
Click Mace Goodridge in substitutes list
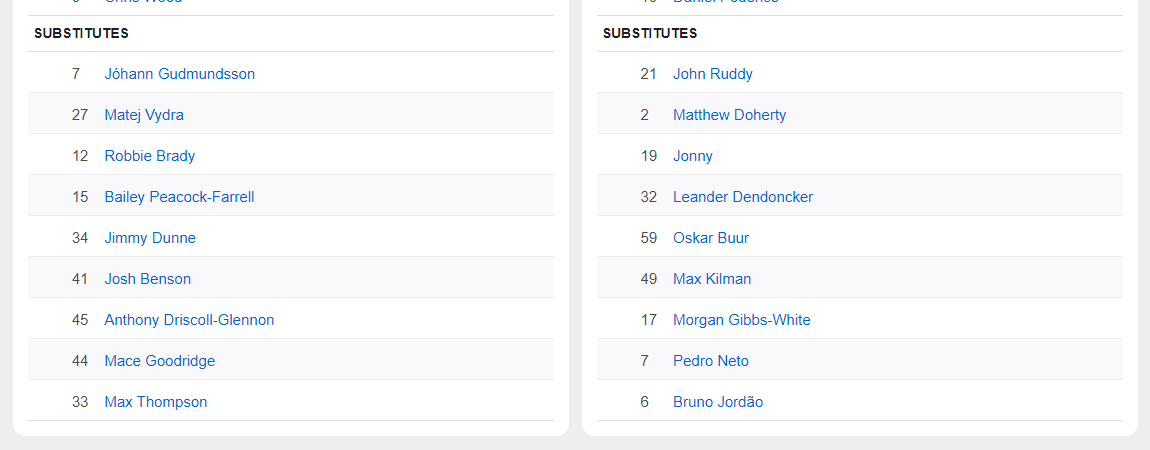pyautogui.click(x=160, y=361)
